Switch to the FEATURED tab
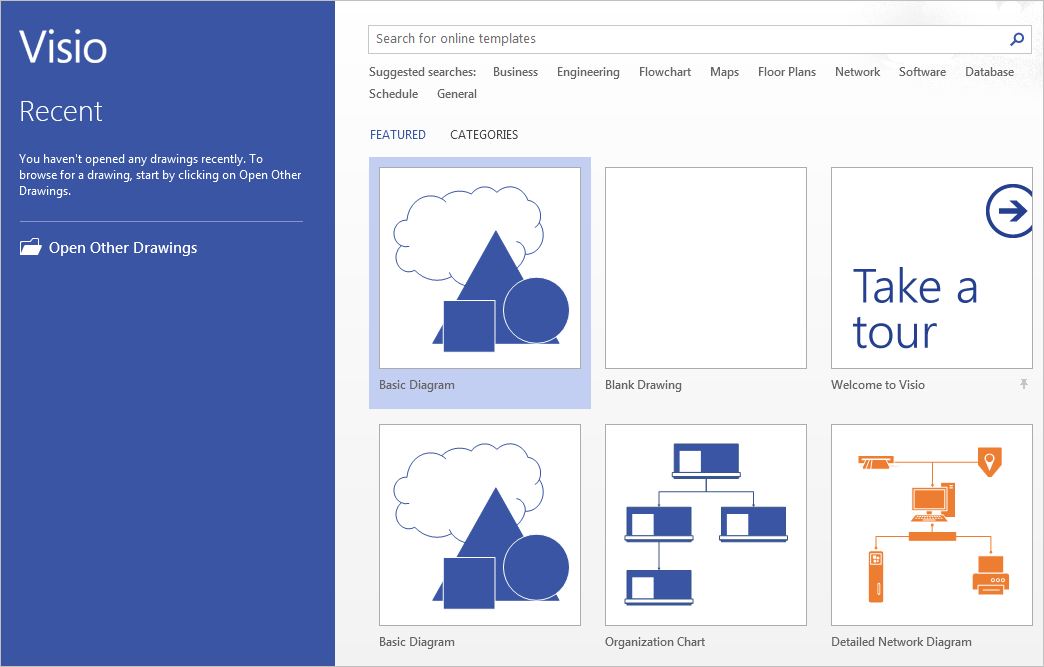1044x667 pixels. (397, 134)
